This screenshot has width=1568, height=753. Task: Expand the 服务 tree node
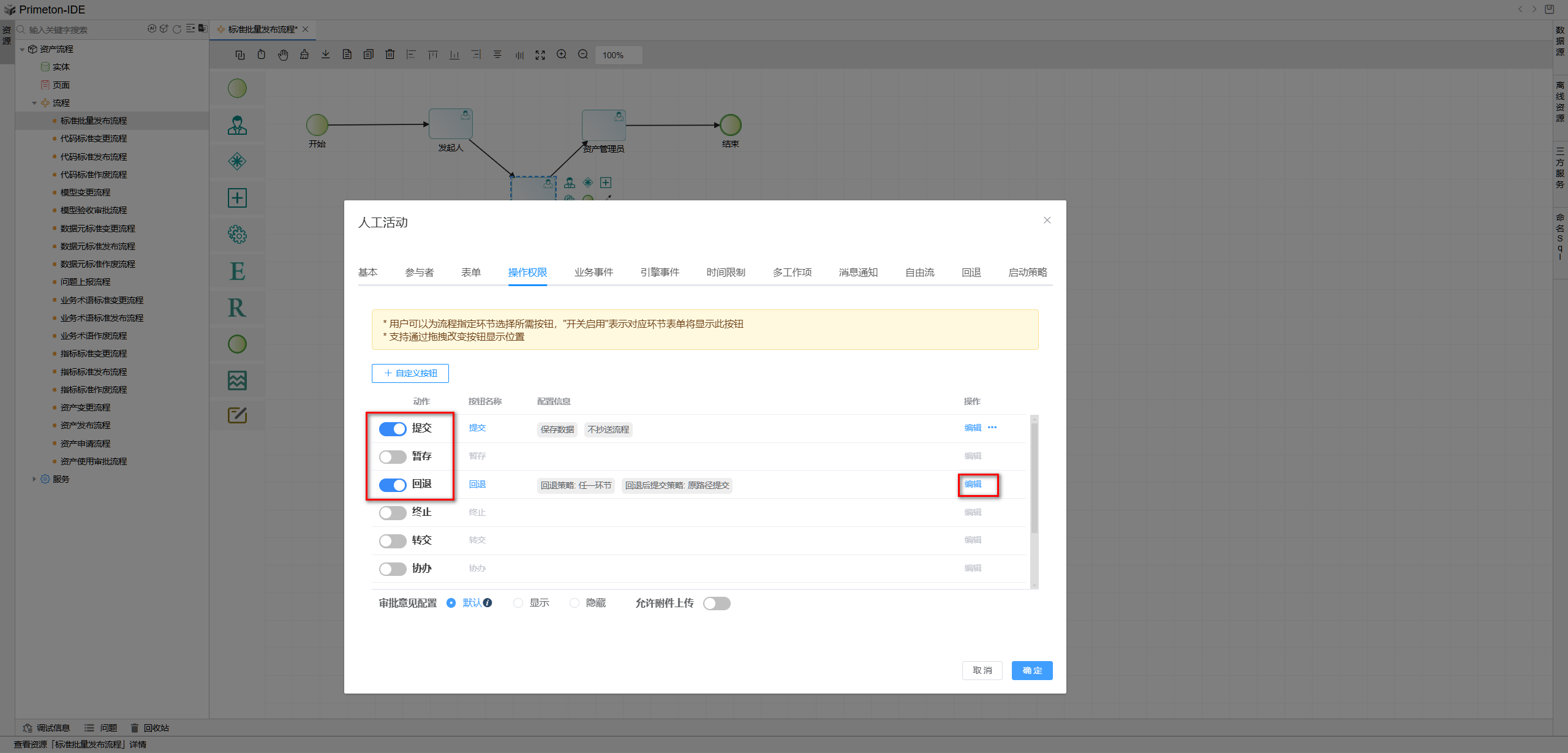point(35,479)
